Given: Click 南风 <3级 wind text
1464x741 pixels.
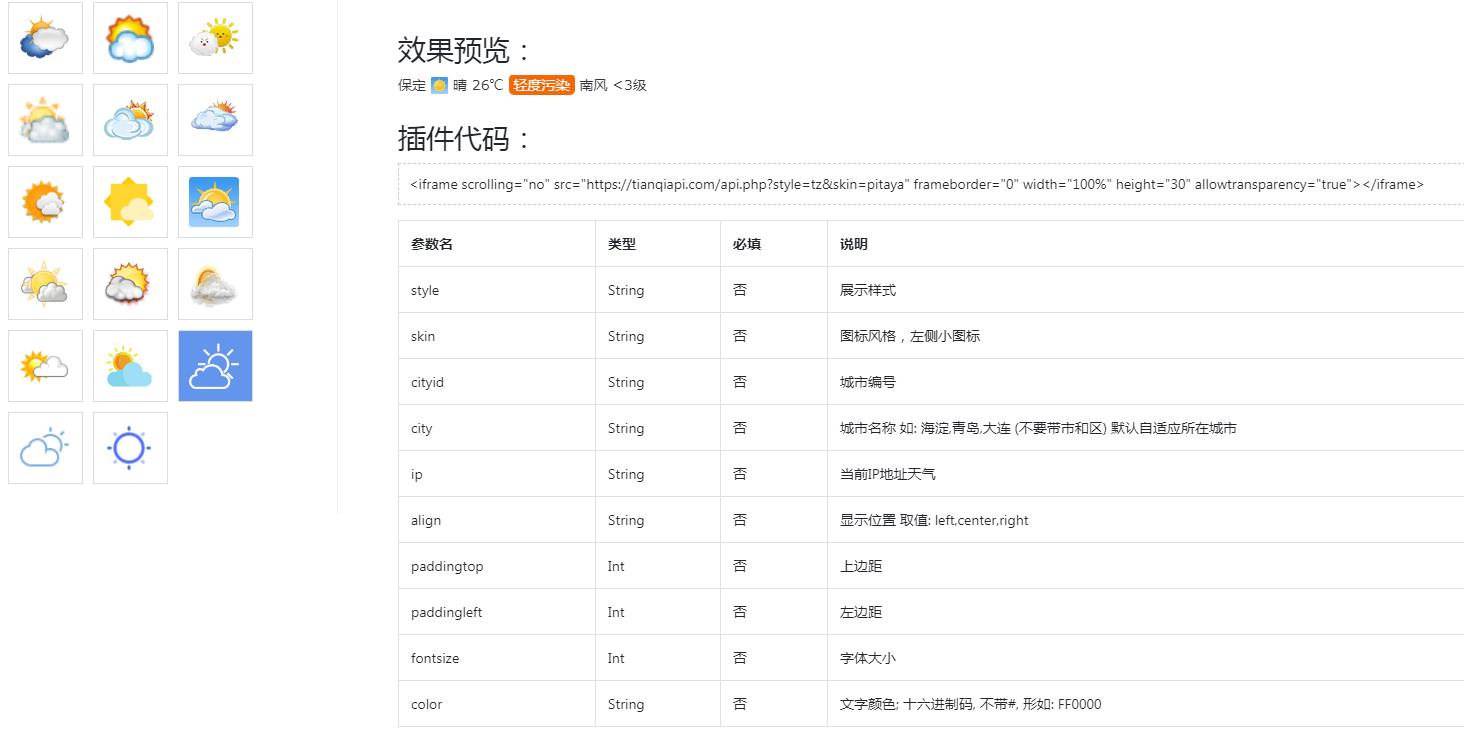Looking at the screenshot, I should click(613, 85).
